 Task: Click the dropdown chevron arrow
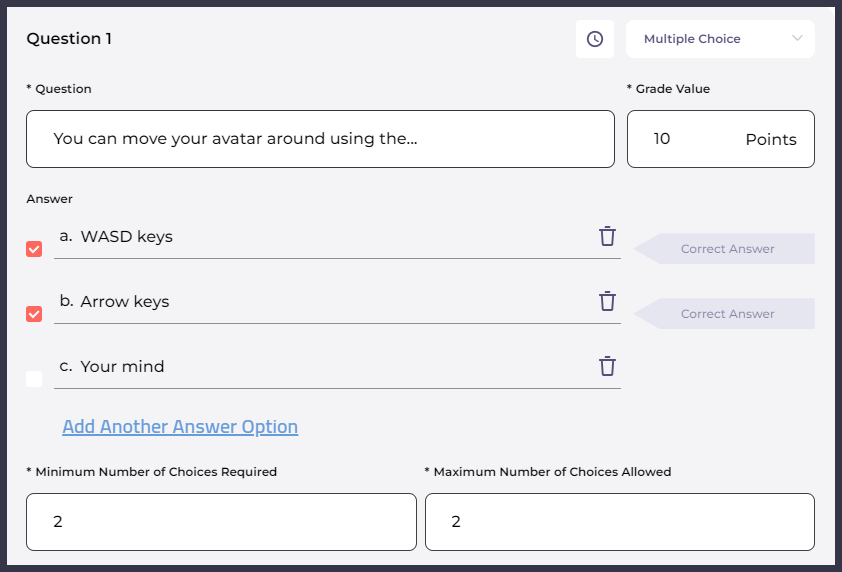click(797, 39)
